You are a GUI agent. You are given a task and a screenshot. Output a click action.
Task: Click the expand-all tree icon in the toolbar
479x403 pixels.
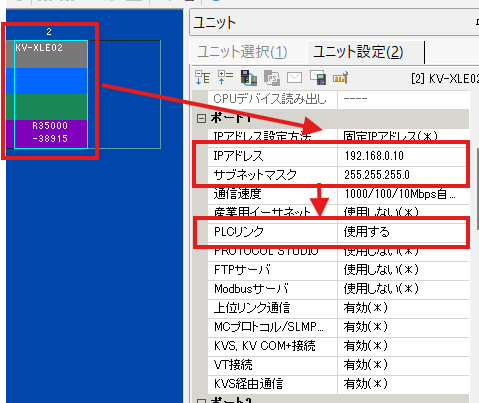tap(202, 78)
